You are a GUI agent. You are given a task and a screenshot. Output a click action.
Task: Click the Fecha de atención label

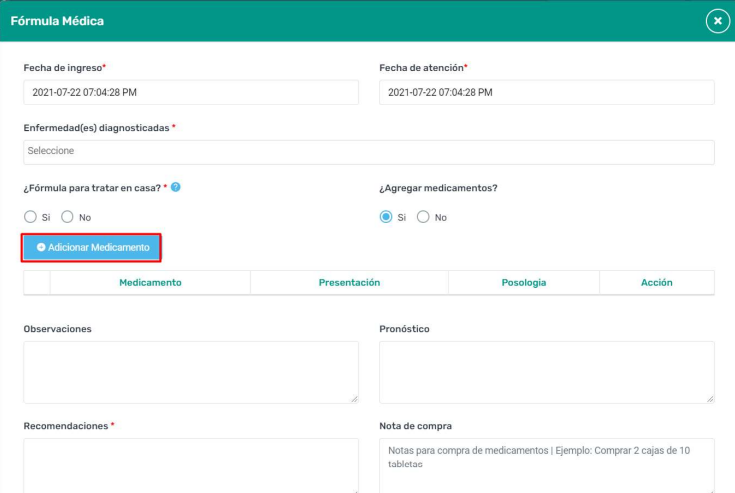pos(421,68)
